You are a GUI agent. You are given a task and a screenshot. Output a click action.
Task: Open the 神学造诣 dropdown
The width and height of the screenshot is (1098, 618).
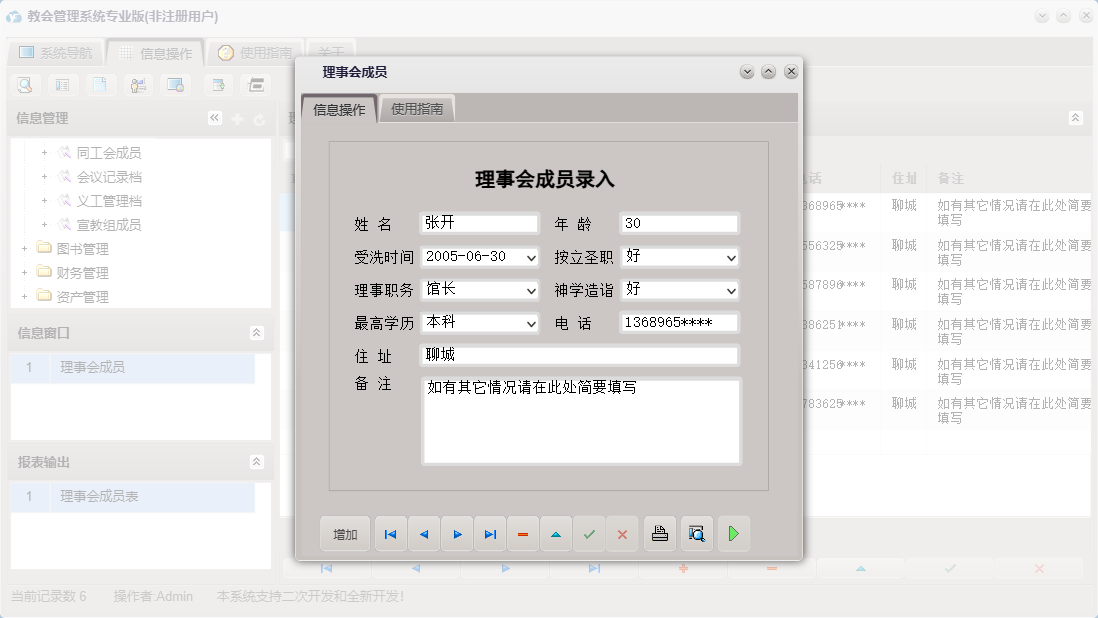[729, 290]
